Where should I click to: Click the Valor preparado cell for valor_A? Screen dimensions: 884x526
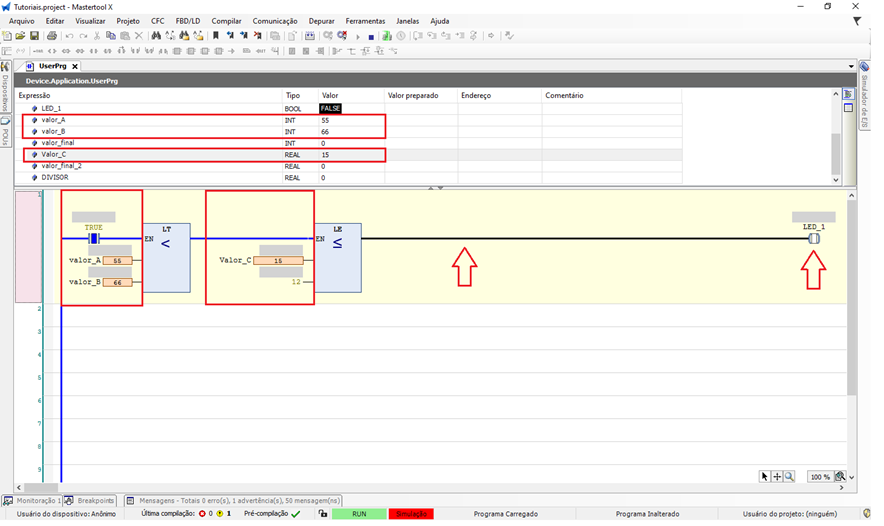pyautogui.click(x=421, y=120)
